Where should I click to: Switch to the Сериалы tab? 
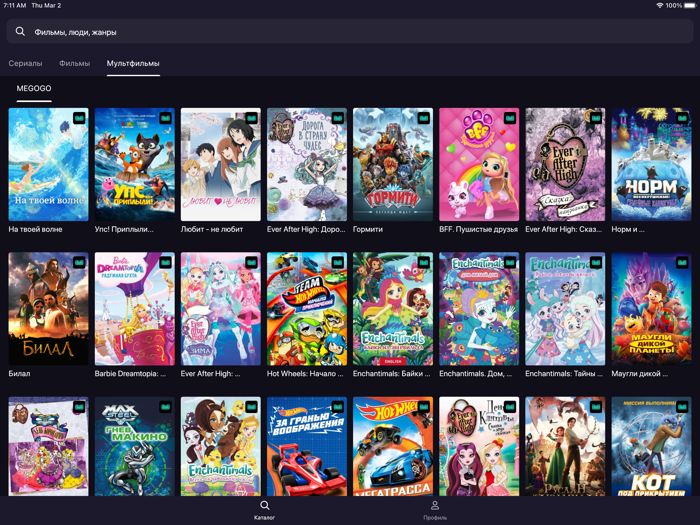click(x=25, y=63)
